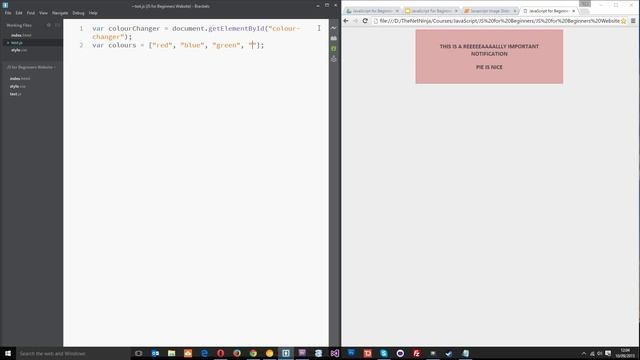Click line number 2 in the editor gutter
The image size is (640, 360).
click(x=81, y=45)
